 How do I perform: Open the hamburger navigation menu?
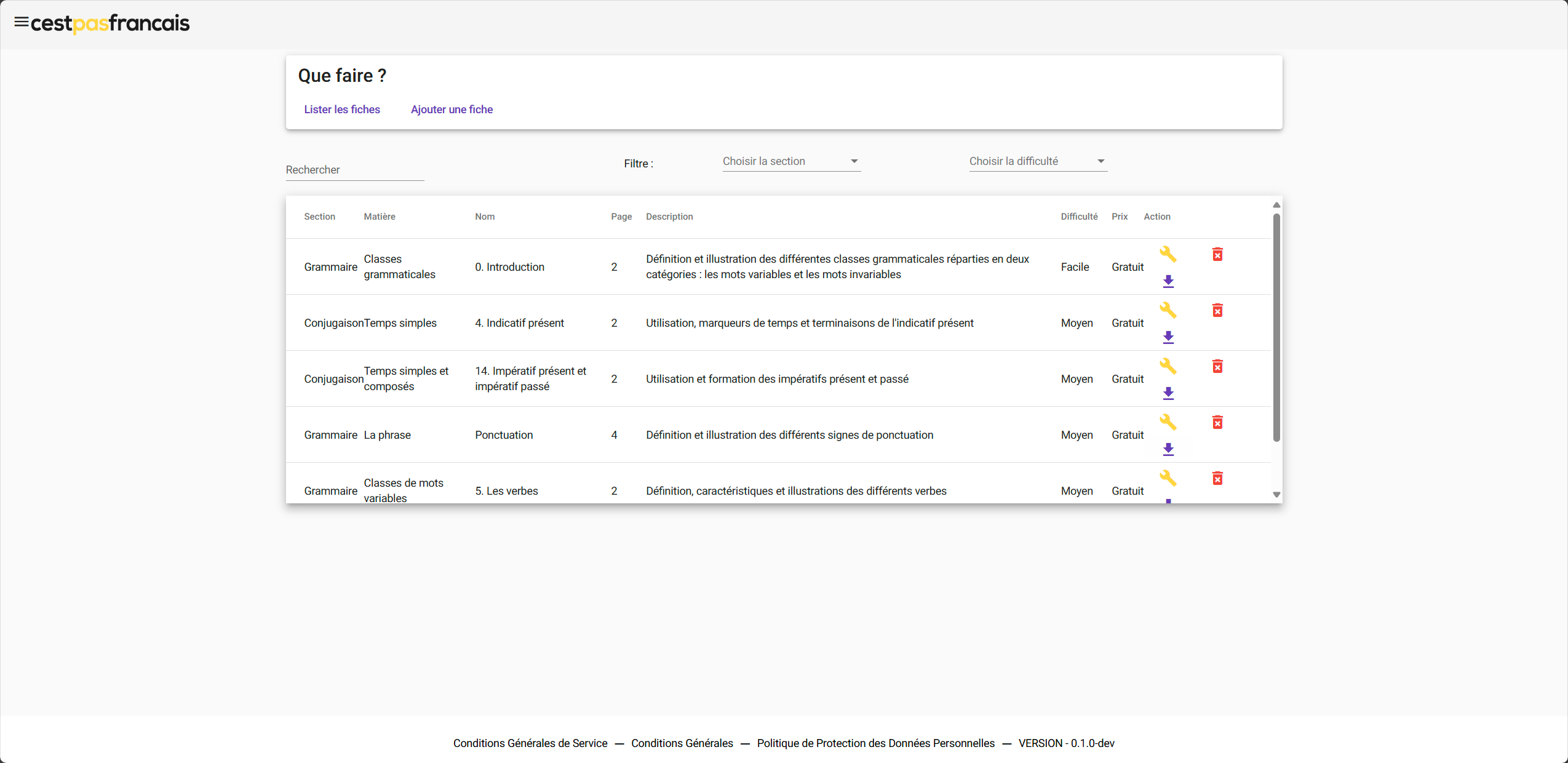click(22, 23)
